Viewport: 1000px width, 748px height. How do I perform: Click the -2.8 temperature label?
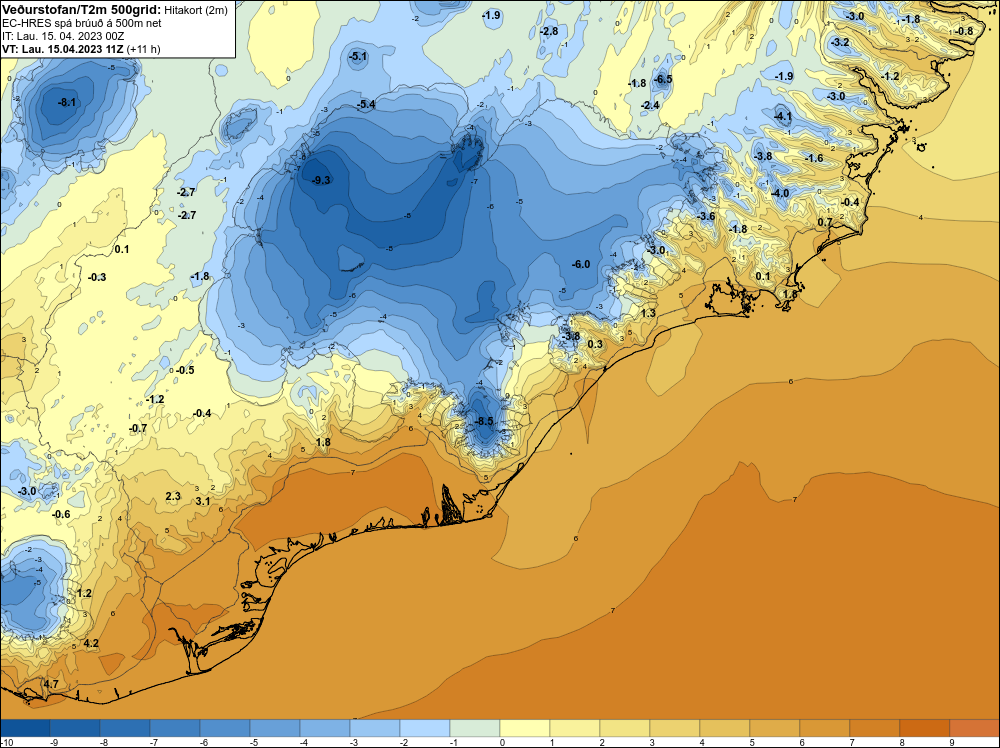[x=548, y=31]
